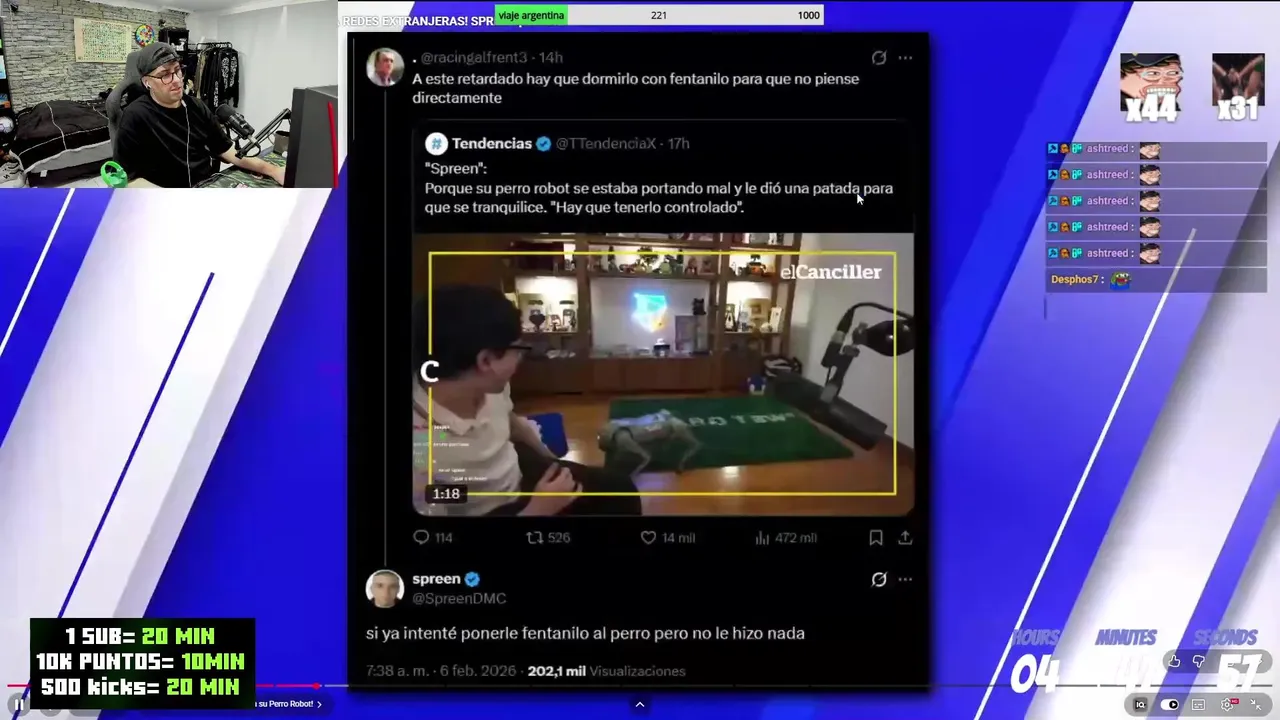1280x720 pixels.
Task: Expand the chapter title 'su Perro Robot!'
Action: [x=288, y=704]
